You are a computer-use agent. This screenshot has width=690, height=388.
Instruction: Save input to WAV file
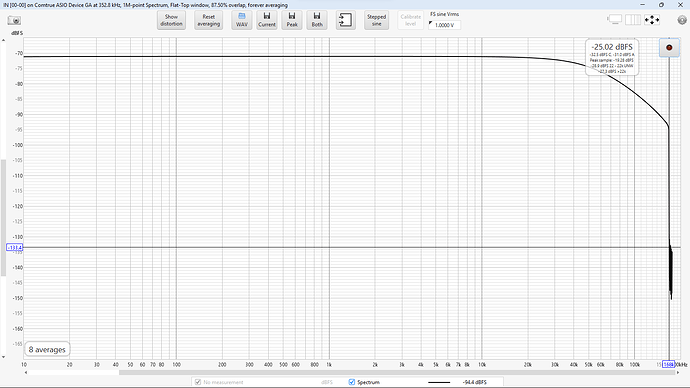click(242, 20)
